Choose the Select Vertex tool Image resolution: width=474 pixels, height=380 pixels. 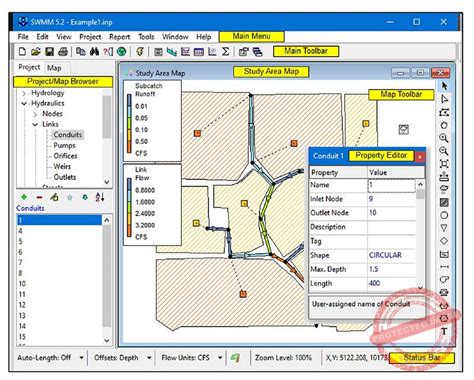point(444,99)
